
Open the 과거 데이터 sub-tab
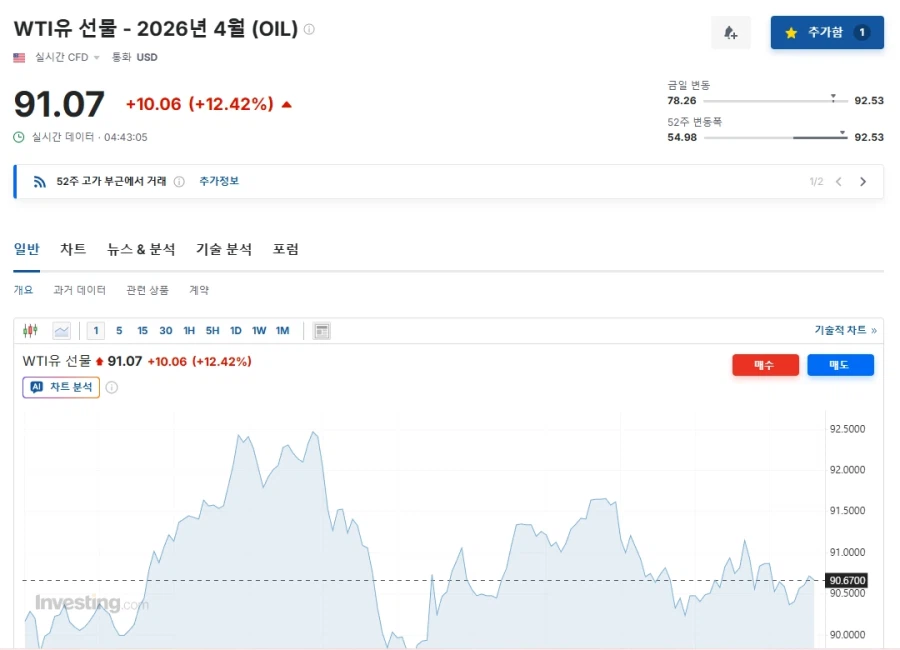tap(80, 290)
